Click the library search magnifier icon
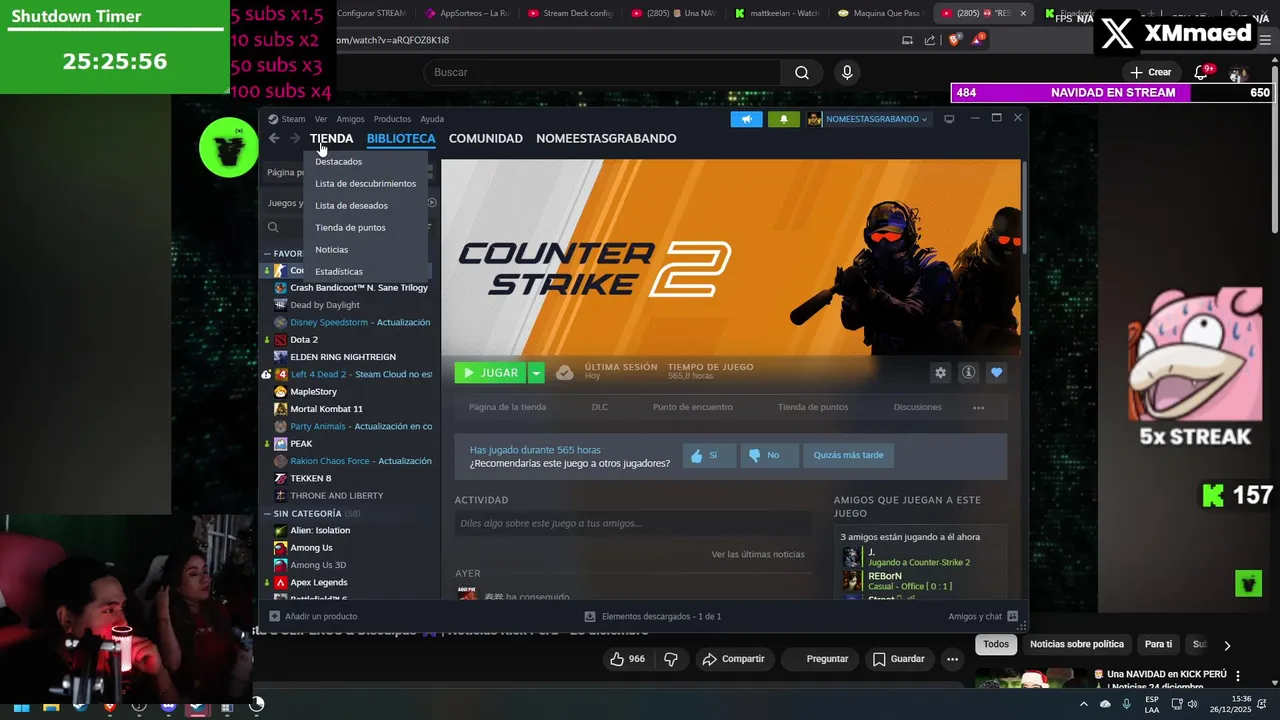This screenshot has height=720, width=1280. tap(273, 228)
